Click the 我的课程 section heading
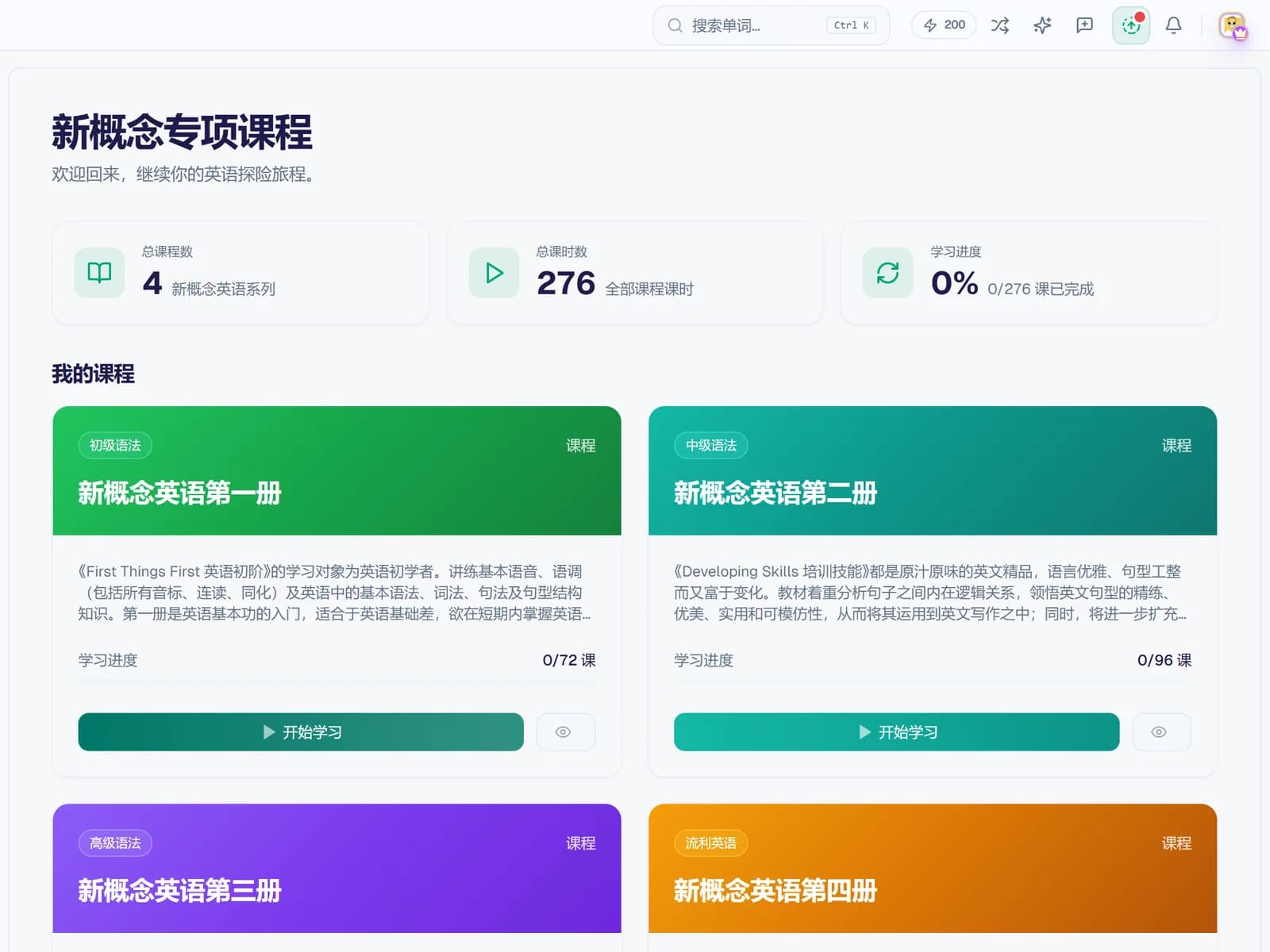 click(x=94, y=374)
